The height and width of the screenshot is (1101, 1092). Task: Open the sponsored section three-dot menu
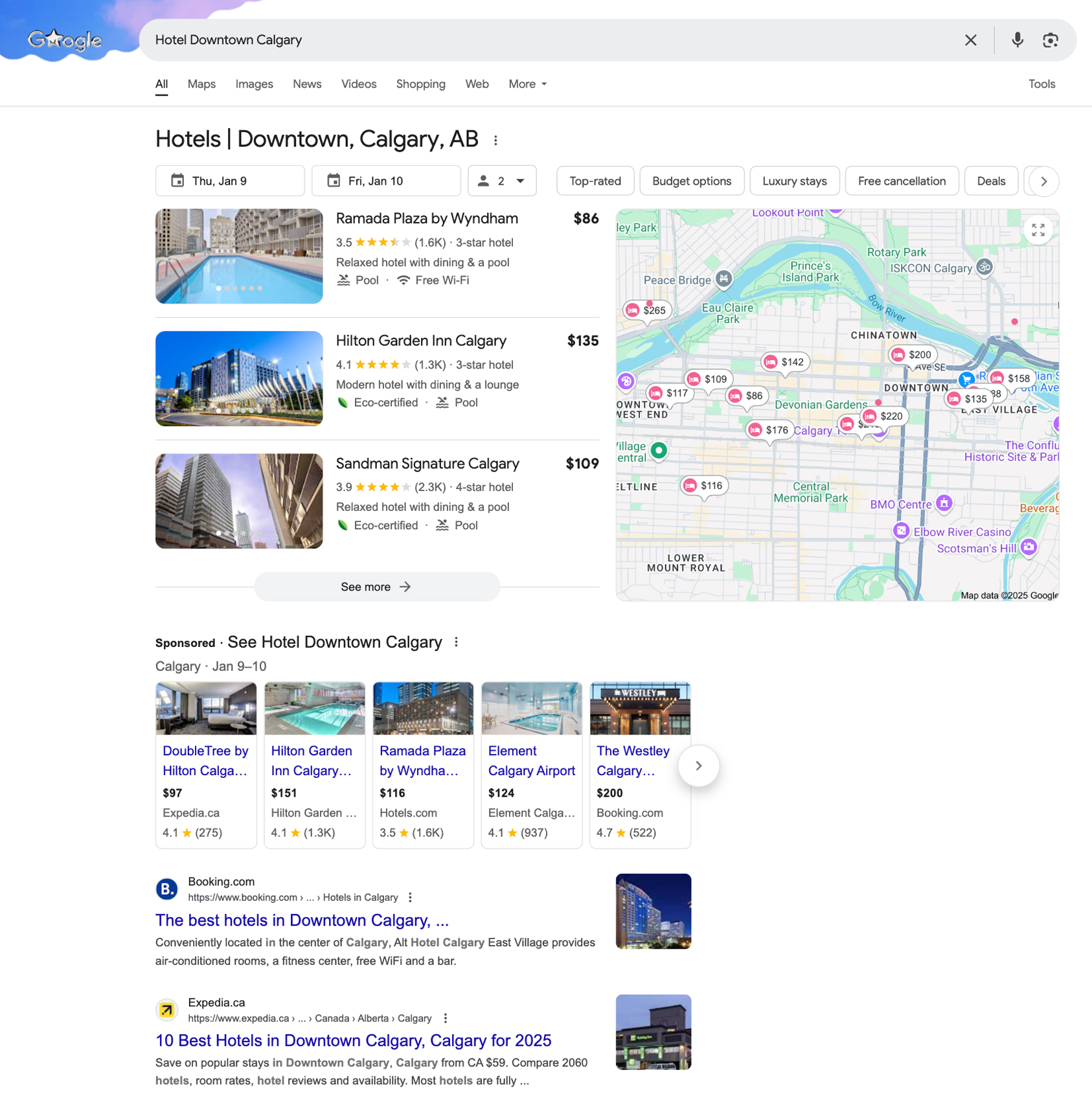(x=456, y=642)
